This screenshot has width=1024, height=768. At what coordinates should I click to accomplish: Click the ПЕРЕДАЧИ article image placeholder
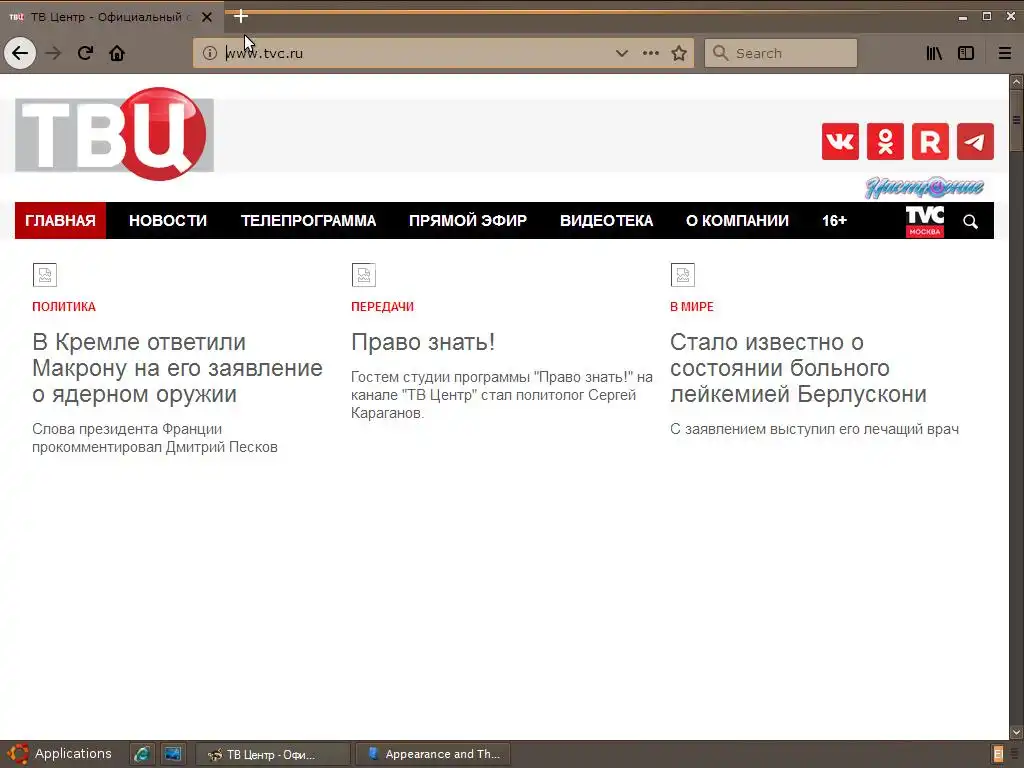click(363, 275)
